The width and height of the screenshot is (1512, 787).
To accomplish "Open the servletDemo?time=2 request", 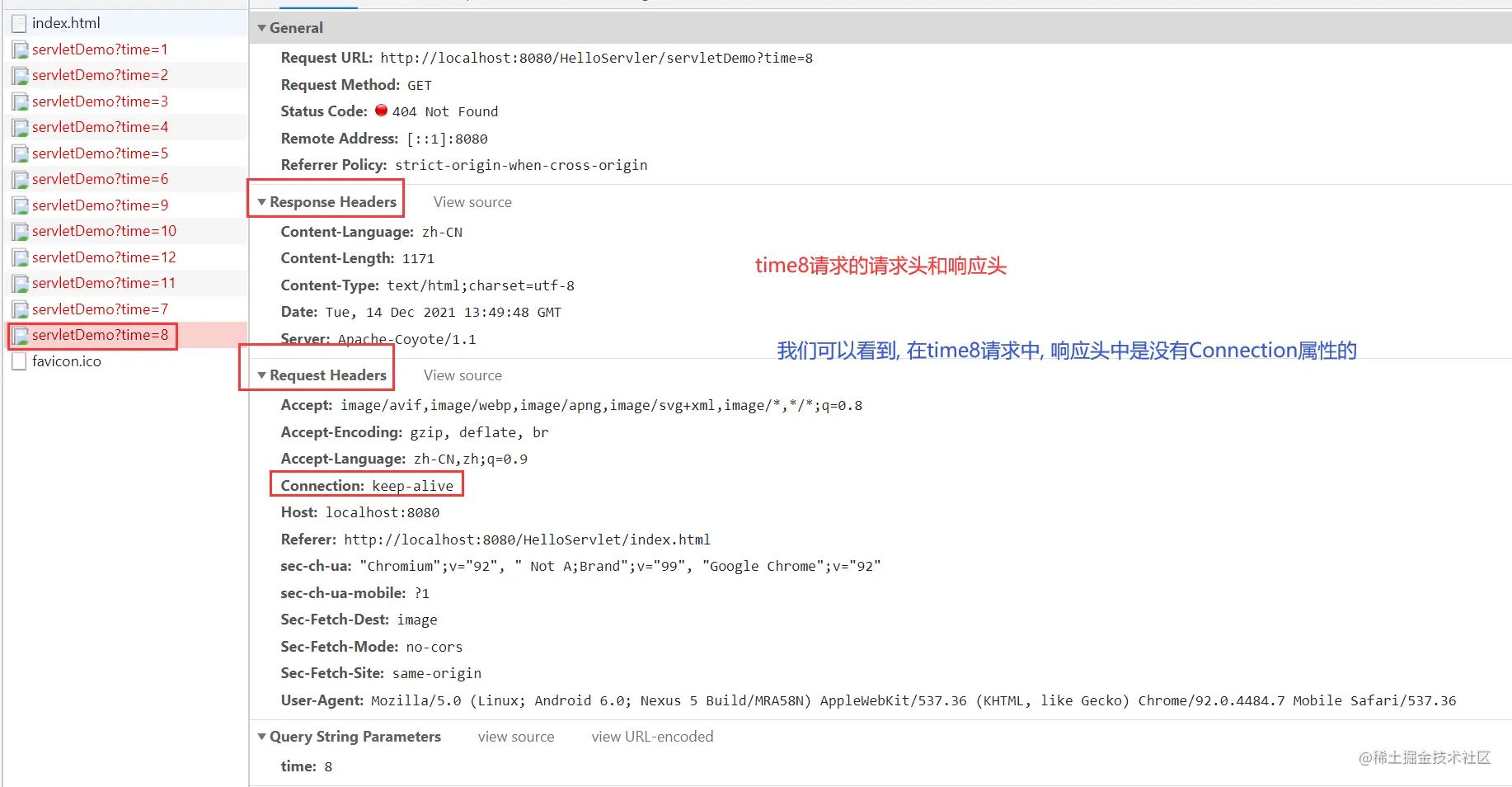I will (x=100, y=75).
